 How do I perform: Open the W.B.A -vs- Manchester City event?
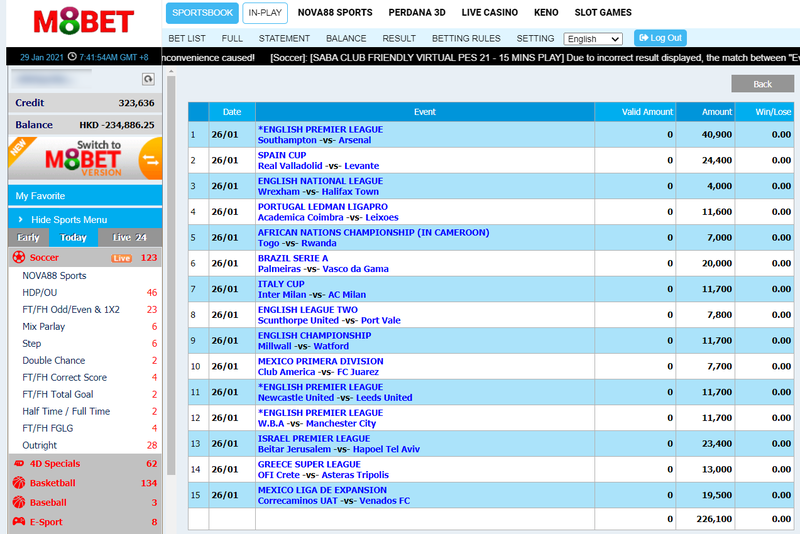pyautogui.click(x=317, y=423)
